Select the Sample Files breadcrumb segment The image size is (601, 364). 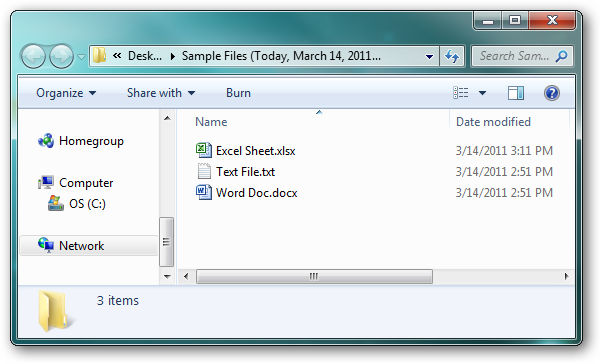pos(281,56)
